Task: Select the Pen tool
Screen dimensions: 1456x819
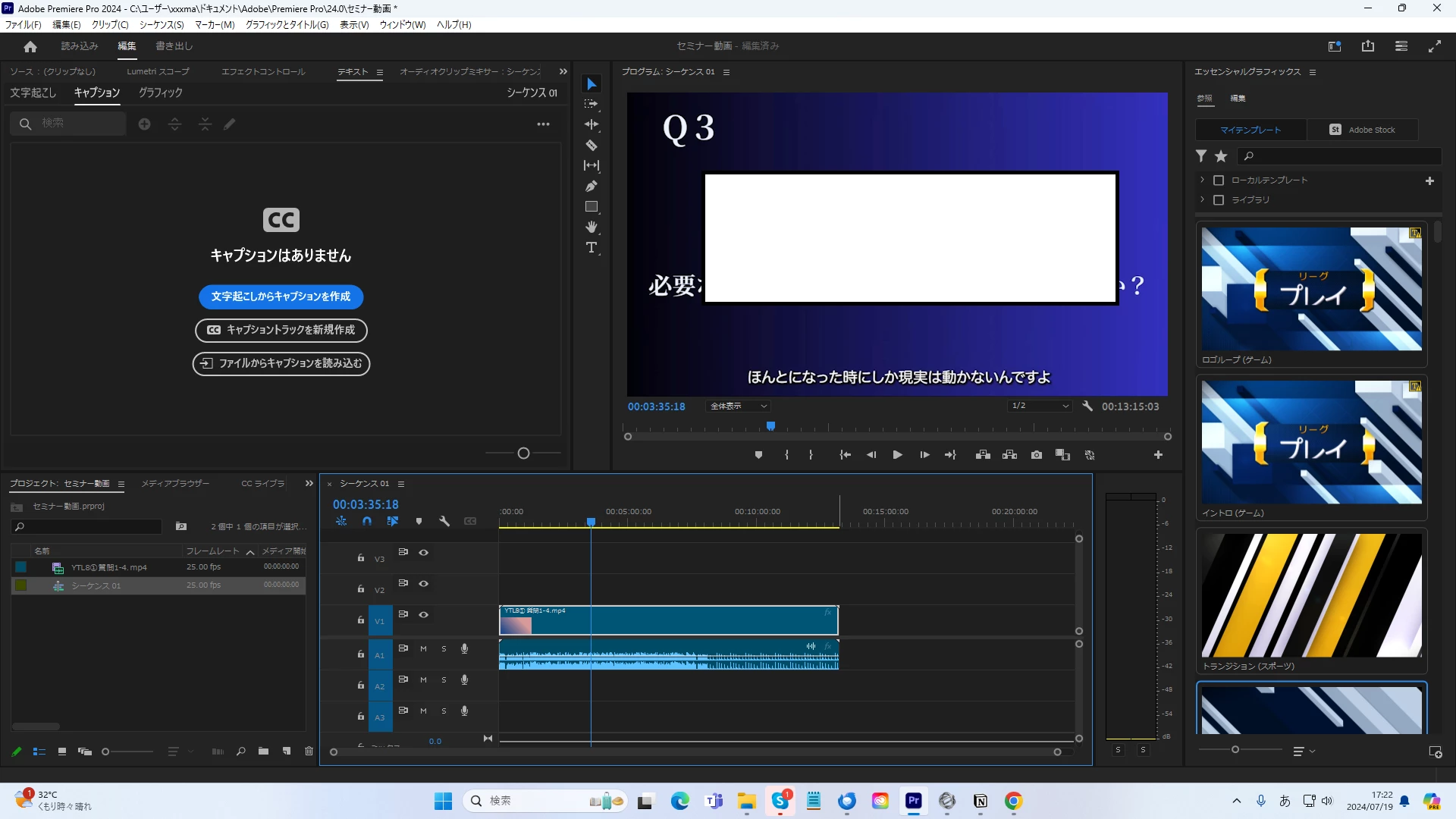Action: (591, 186)
